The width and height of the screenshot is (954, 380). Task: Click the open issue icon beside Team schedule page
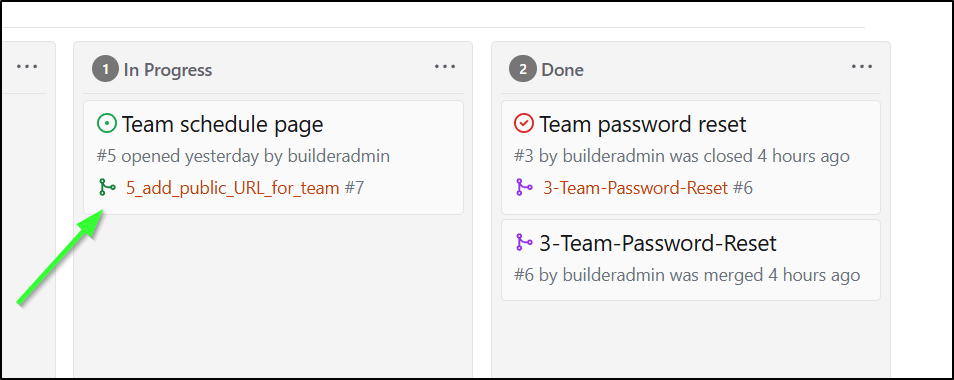pyautogui.click(x=106, y=124)
